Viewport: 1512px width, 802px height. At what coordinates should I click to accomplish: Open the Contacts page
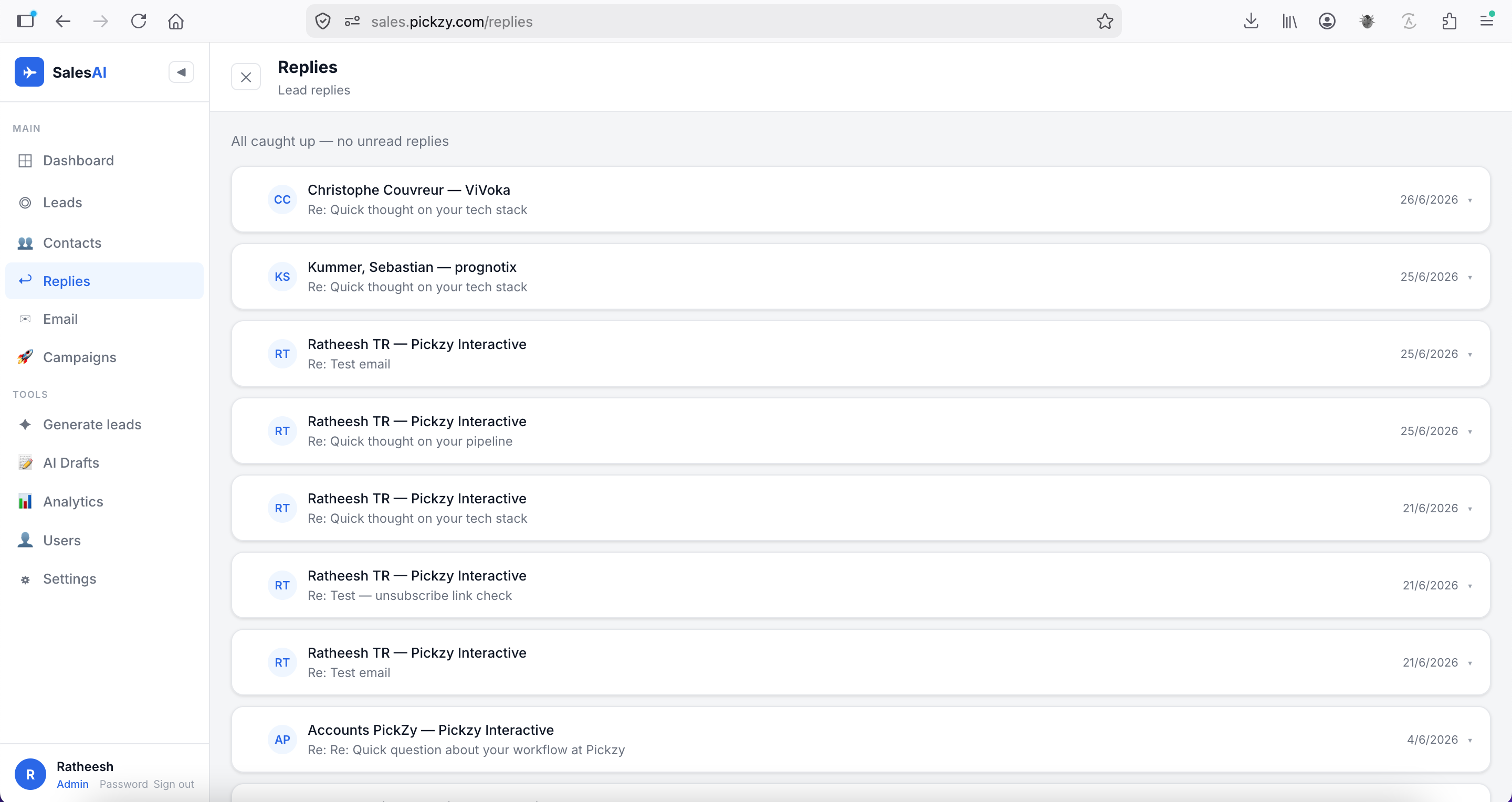click(104, 243)
